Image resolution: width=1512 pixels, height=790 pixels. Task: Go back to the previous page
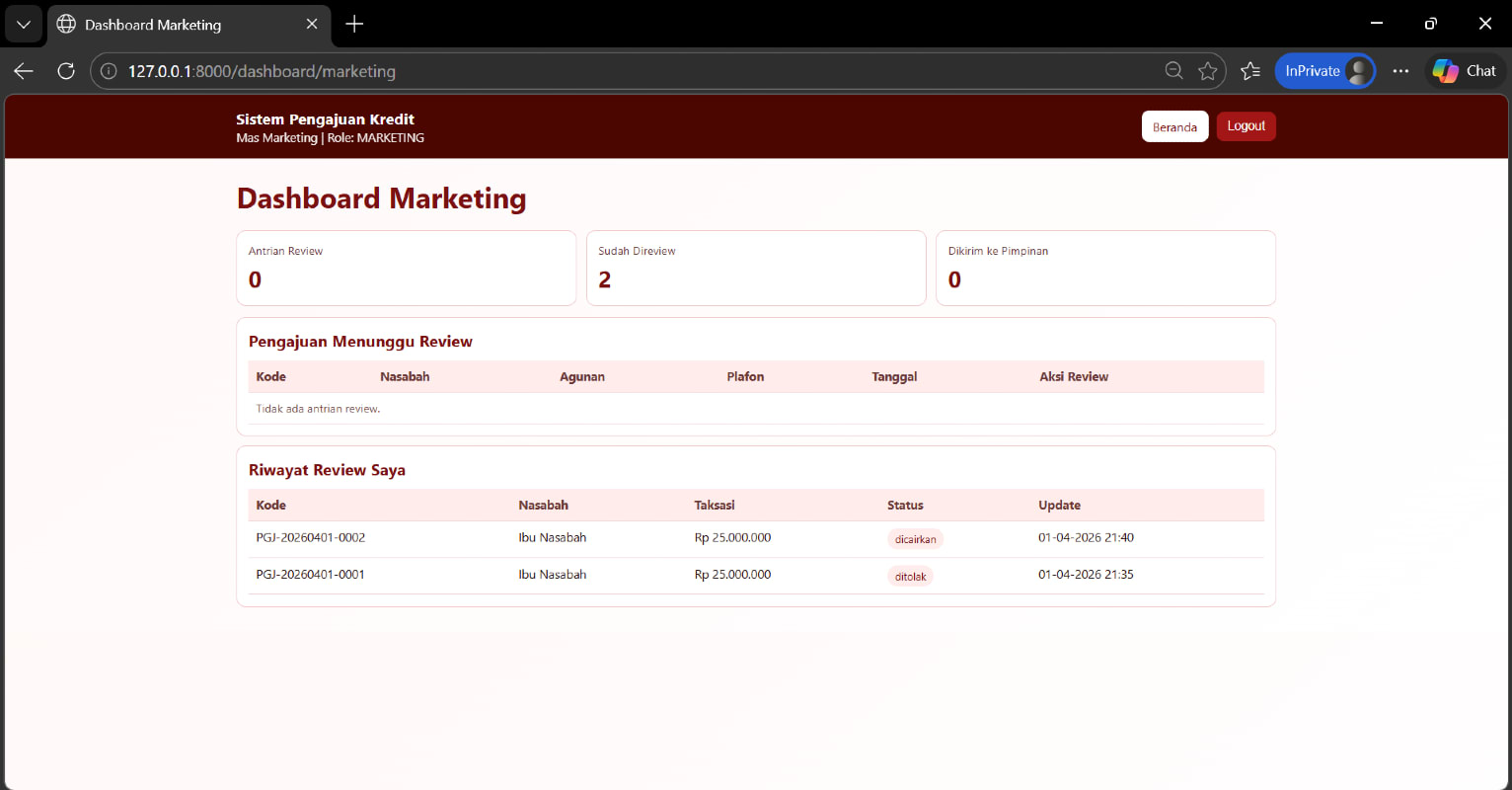(24, 71)
